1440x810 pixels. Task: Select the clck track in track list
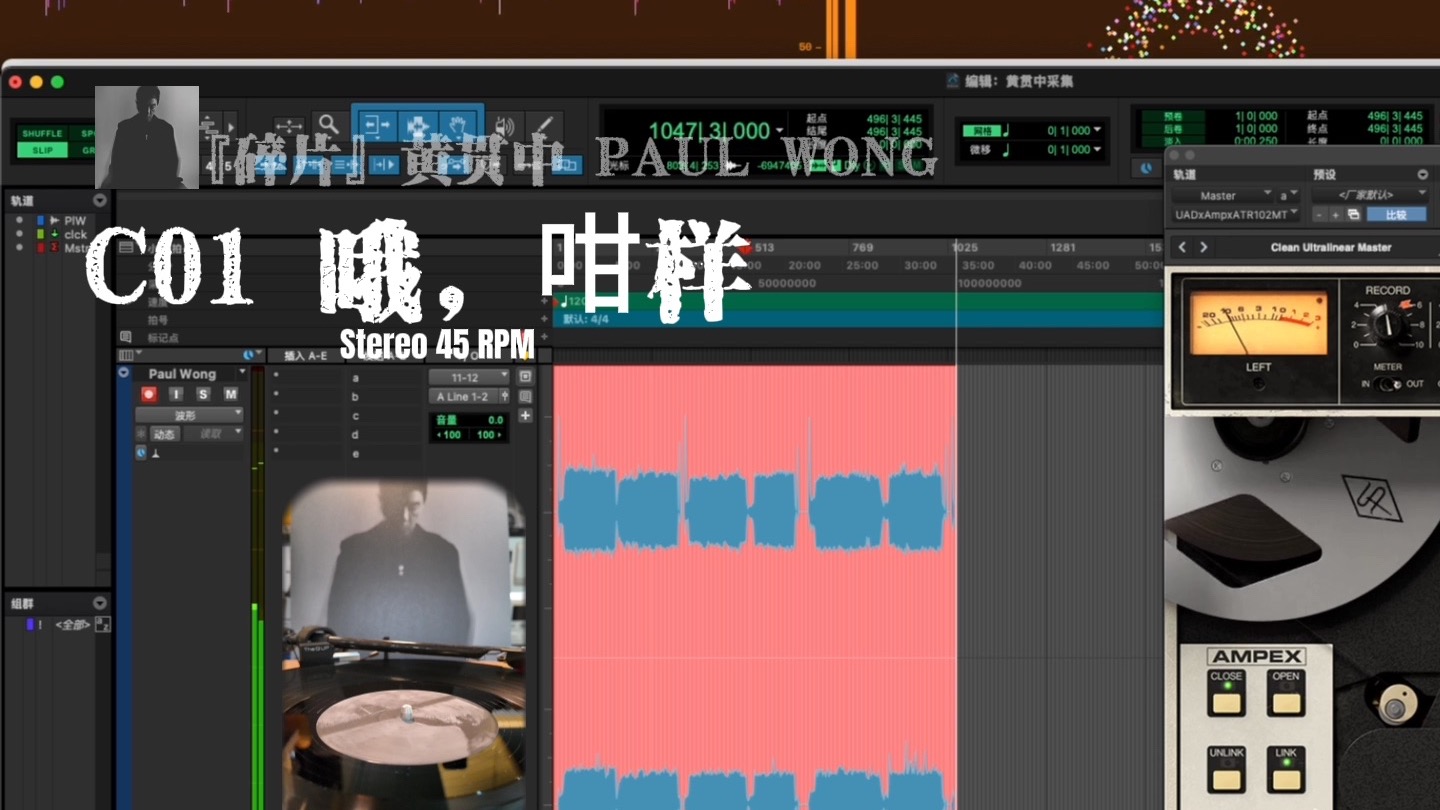[76, 235]
